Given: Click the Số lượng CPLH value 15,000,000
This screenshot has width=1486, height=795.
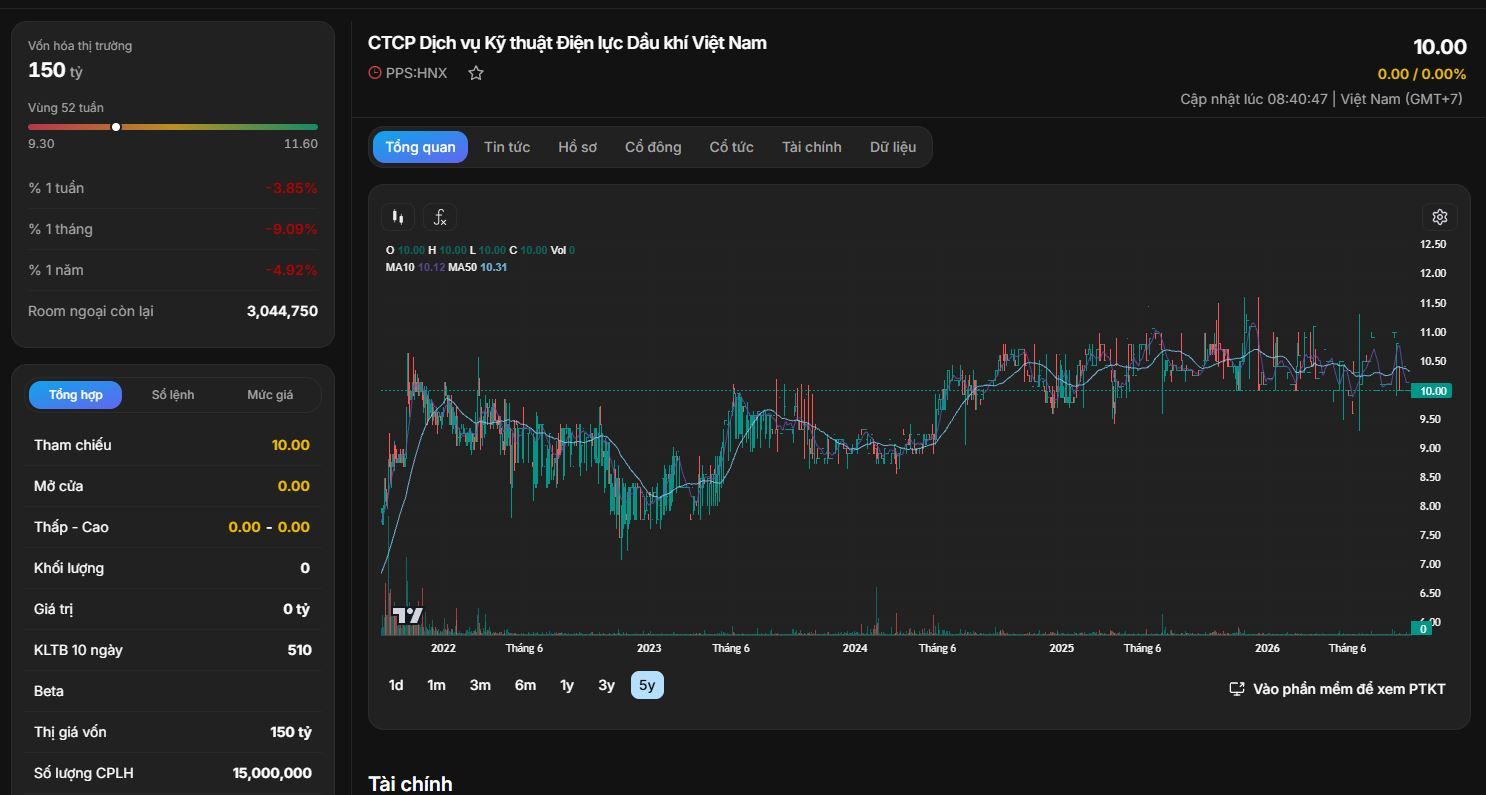Looking at the screenshot, I should (272, 773).
